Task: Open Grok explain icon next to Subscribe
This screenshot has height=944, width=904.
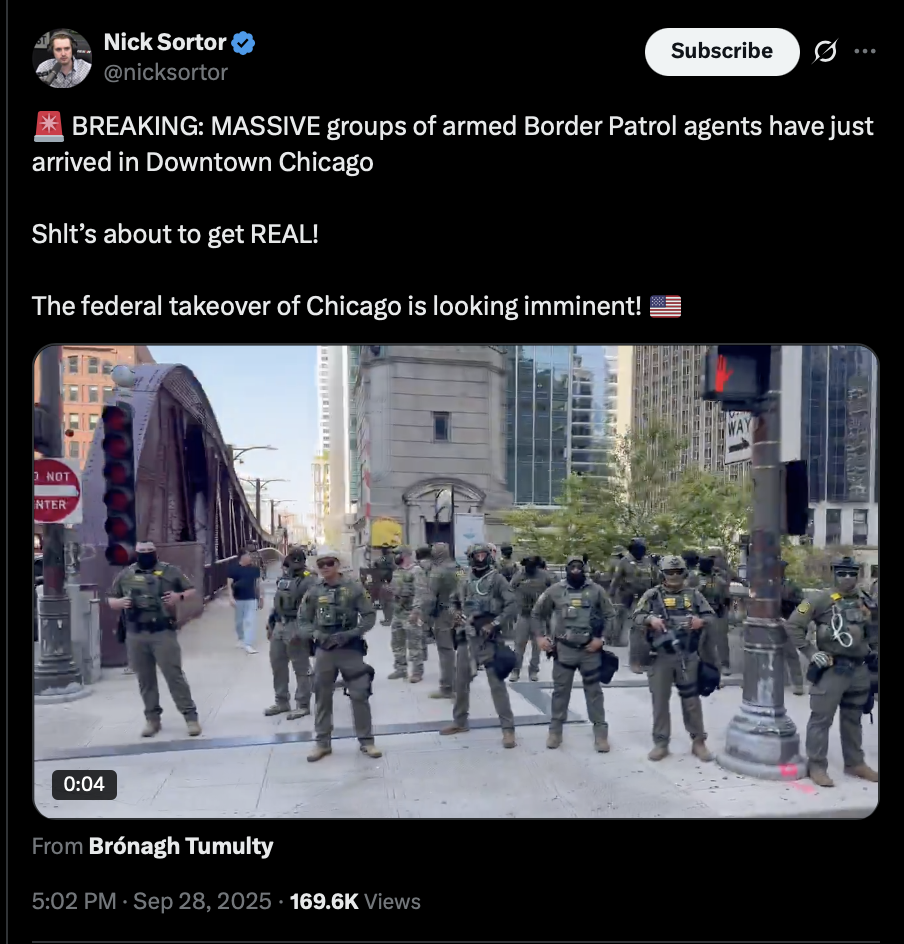Action: pyautogui.click(x=825, y=52)
